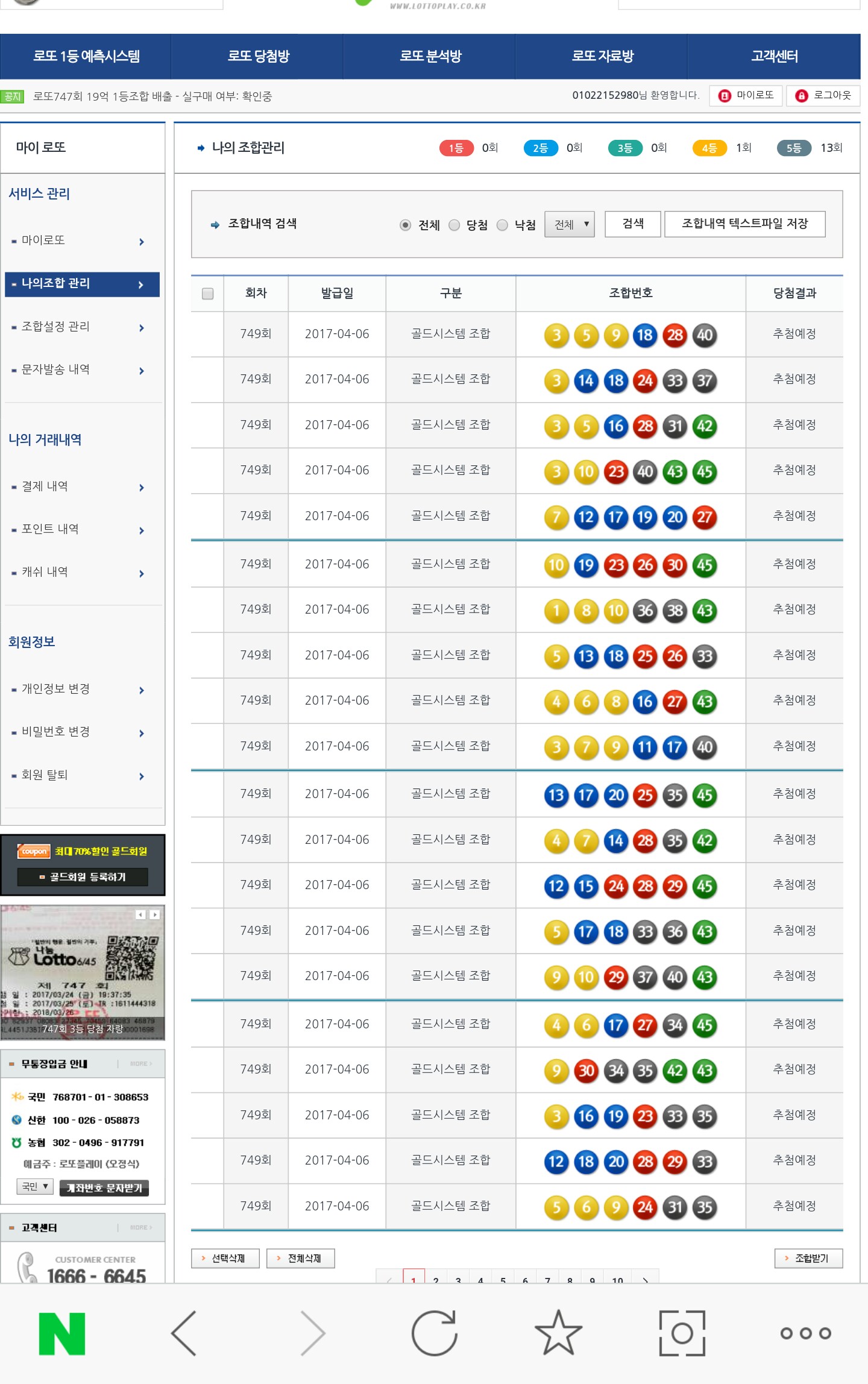Open the 747회 lotto ticket thumbnail
The height and width of the screenshot is (1384, 868).
pyautogui.click(x=83, y=972)
